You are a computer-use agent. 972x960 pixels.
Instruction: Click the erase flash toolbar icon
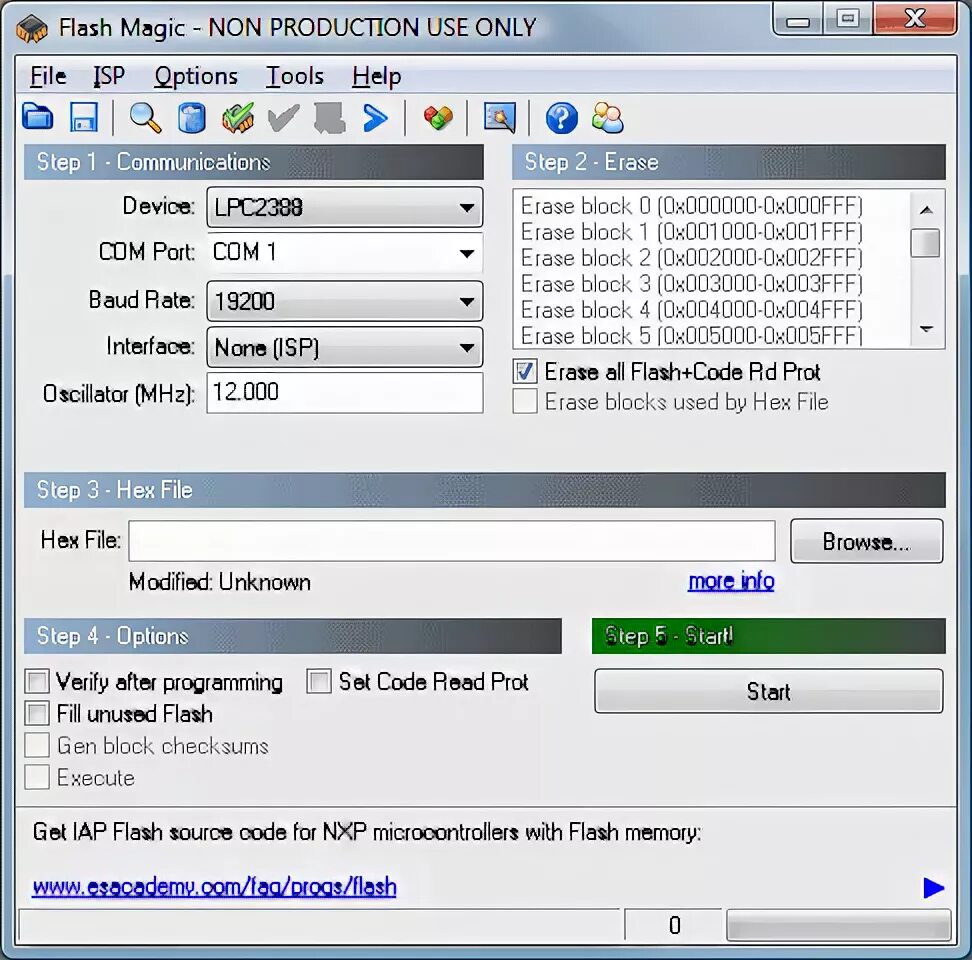click(x=192, y=118)
